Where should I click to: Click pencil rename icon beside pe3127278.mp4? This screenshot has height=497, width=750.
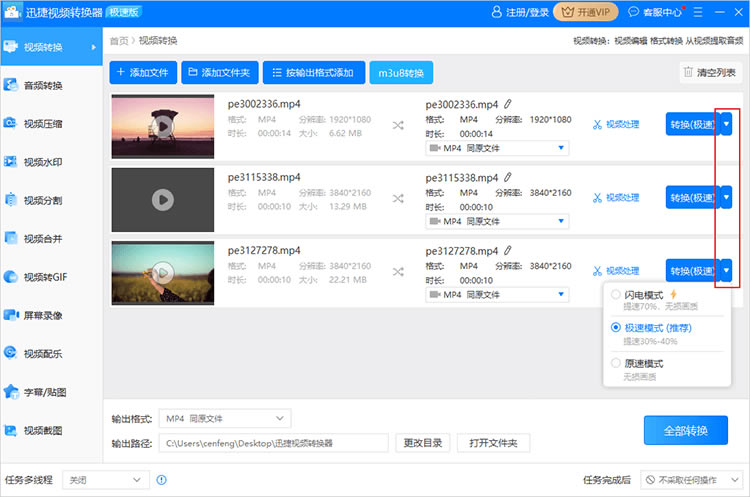507,250
